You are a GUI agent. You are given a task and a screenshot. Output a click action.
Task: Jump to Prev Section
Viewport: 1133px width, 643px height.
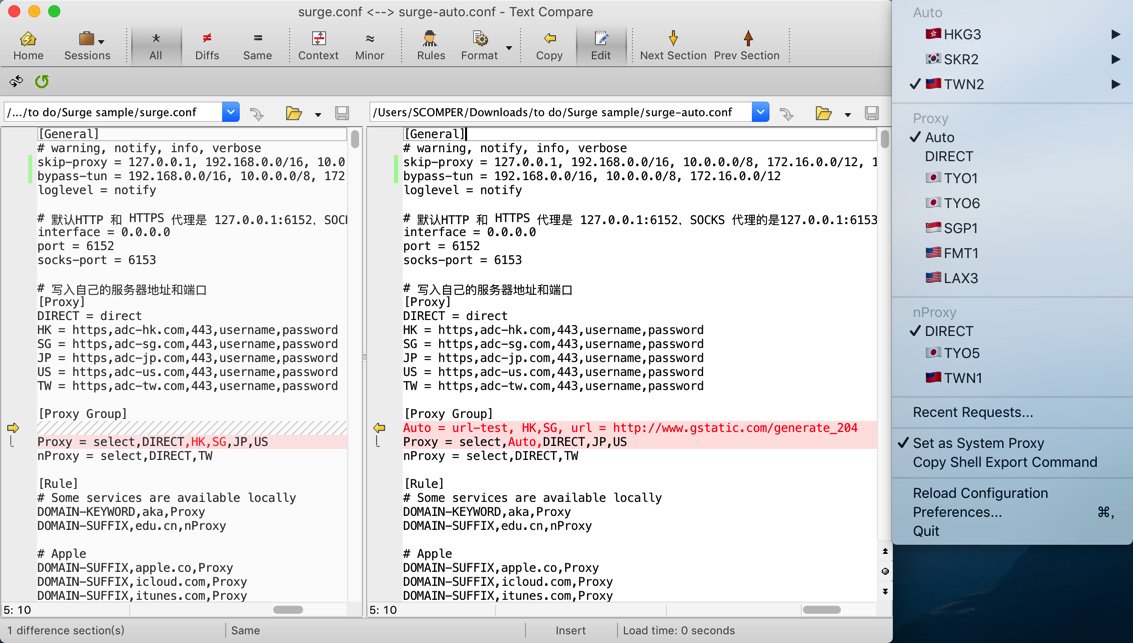click(747, 46)
